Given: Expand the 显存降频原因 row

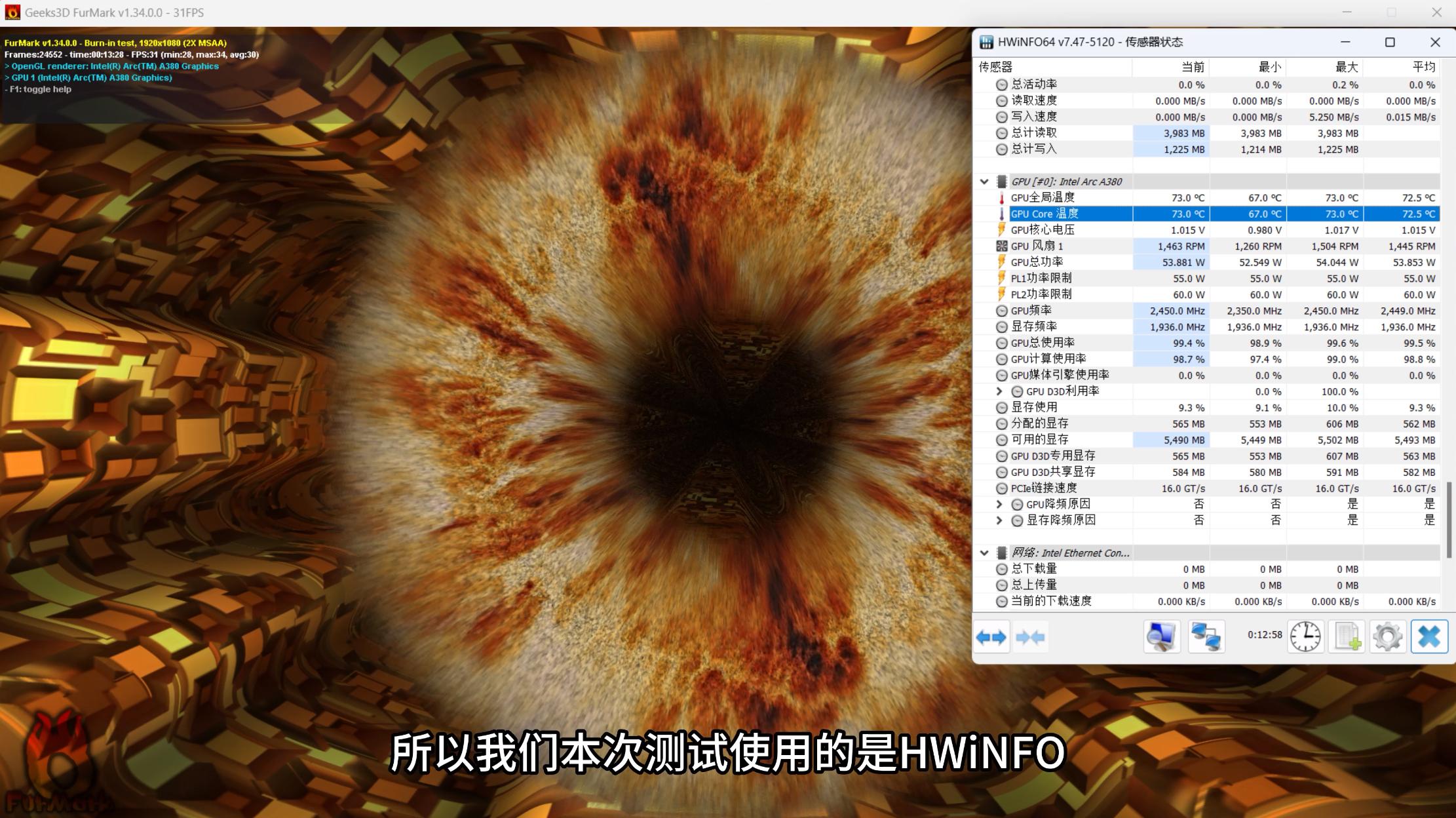Looking at the screenshot, I should pyautogui.click(x=999, y=520).
